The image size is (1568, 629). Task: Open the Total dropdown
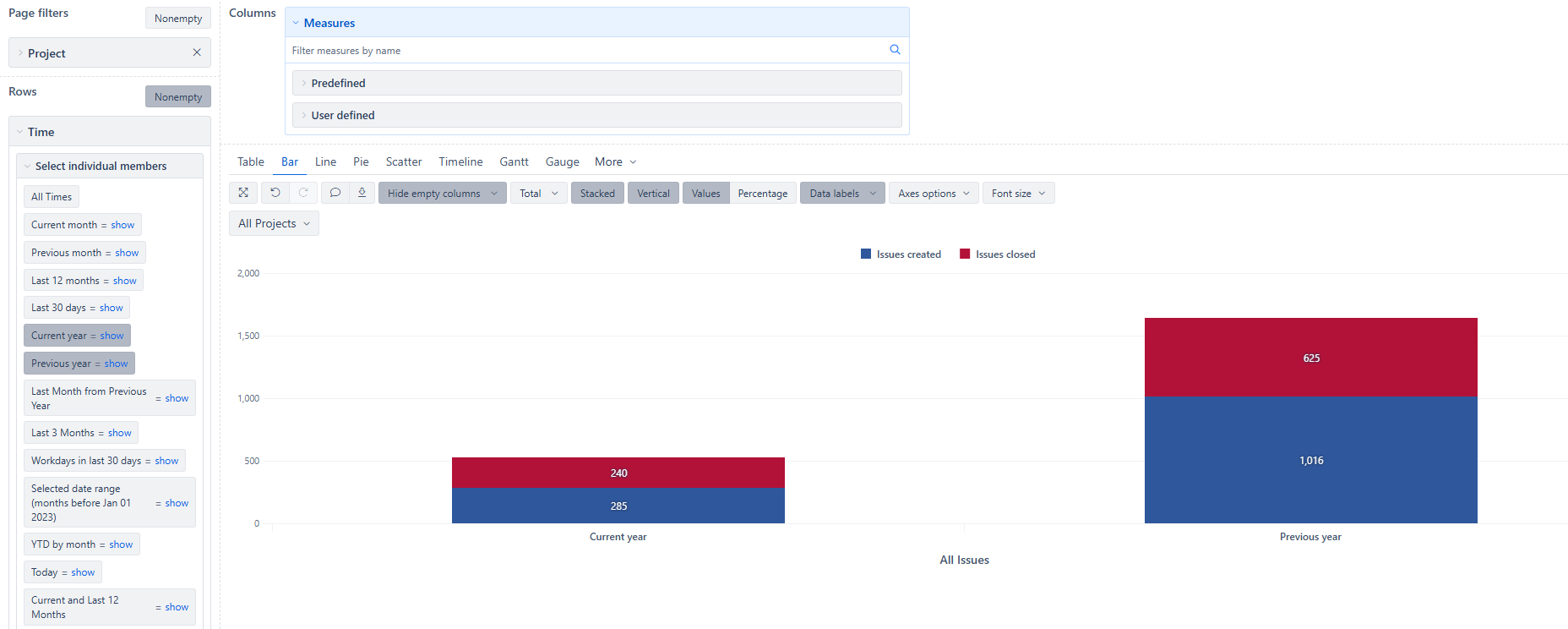pos(539,193)
